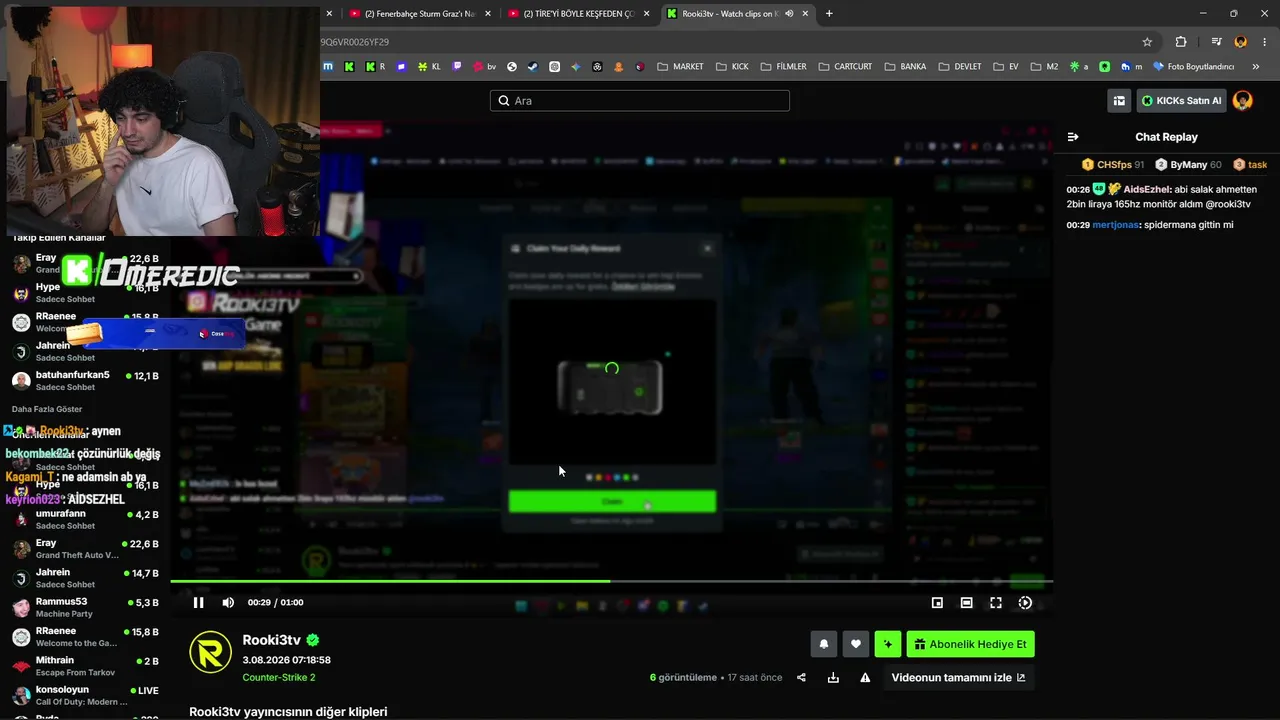Open the FİLMLER bookmark folder
1280x720 pixels.
782,67
